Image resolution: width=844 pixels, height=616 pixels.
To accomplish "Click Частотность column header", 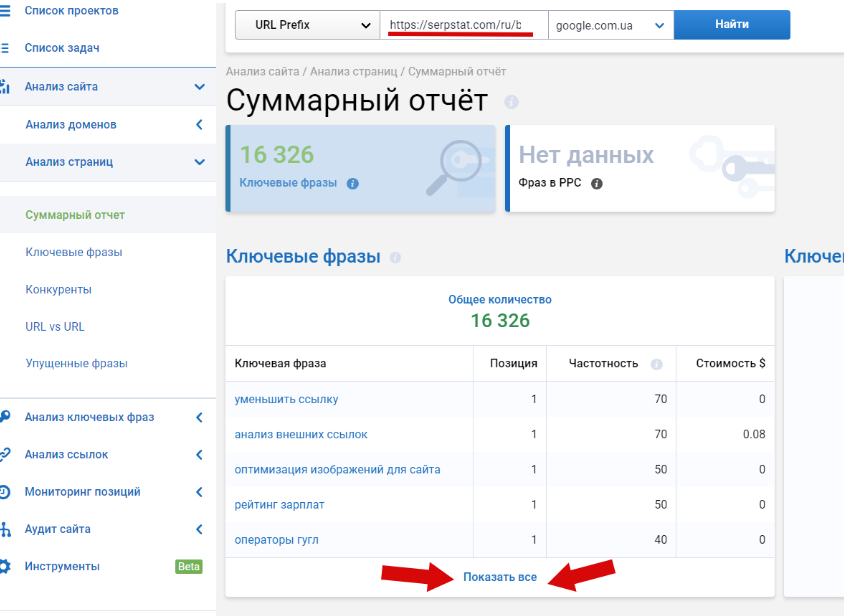I will [603, 363].
